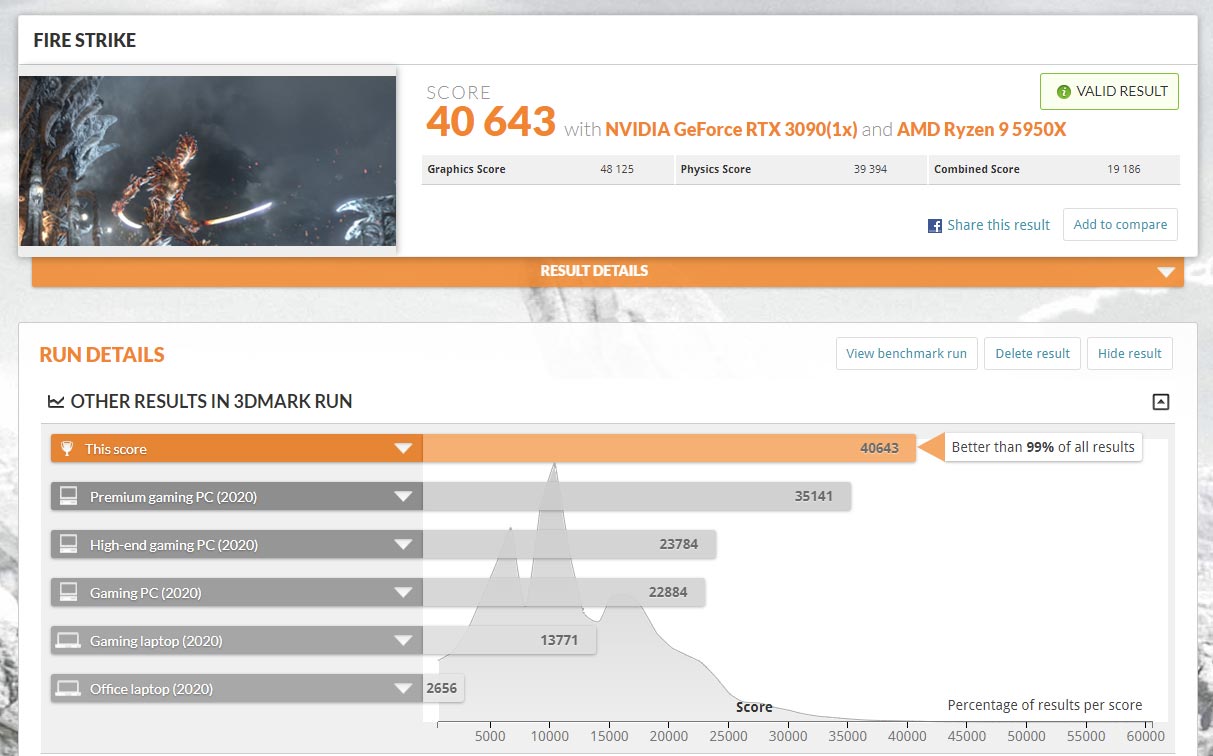1213x756 pixels.
Task: Click the desktop icon beside High-end gaming PC (2020)
Action: [x=69, y=544]
